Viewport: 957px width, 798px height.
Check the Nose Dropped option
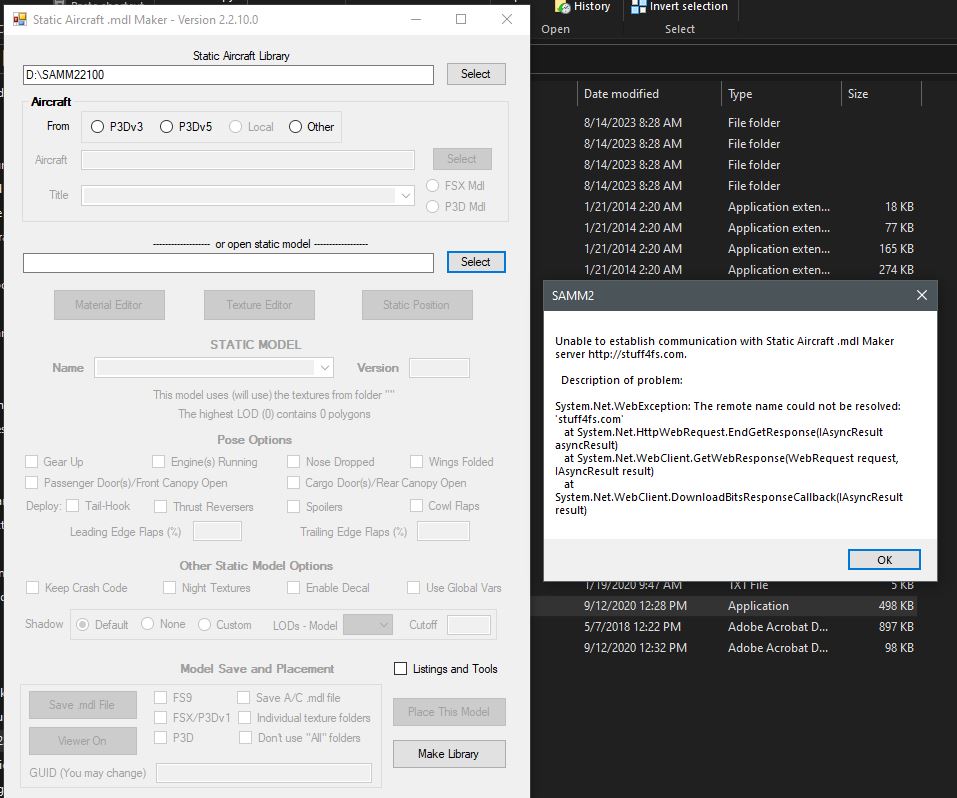tap(294, 462)
